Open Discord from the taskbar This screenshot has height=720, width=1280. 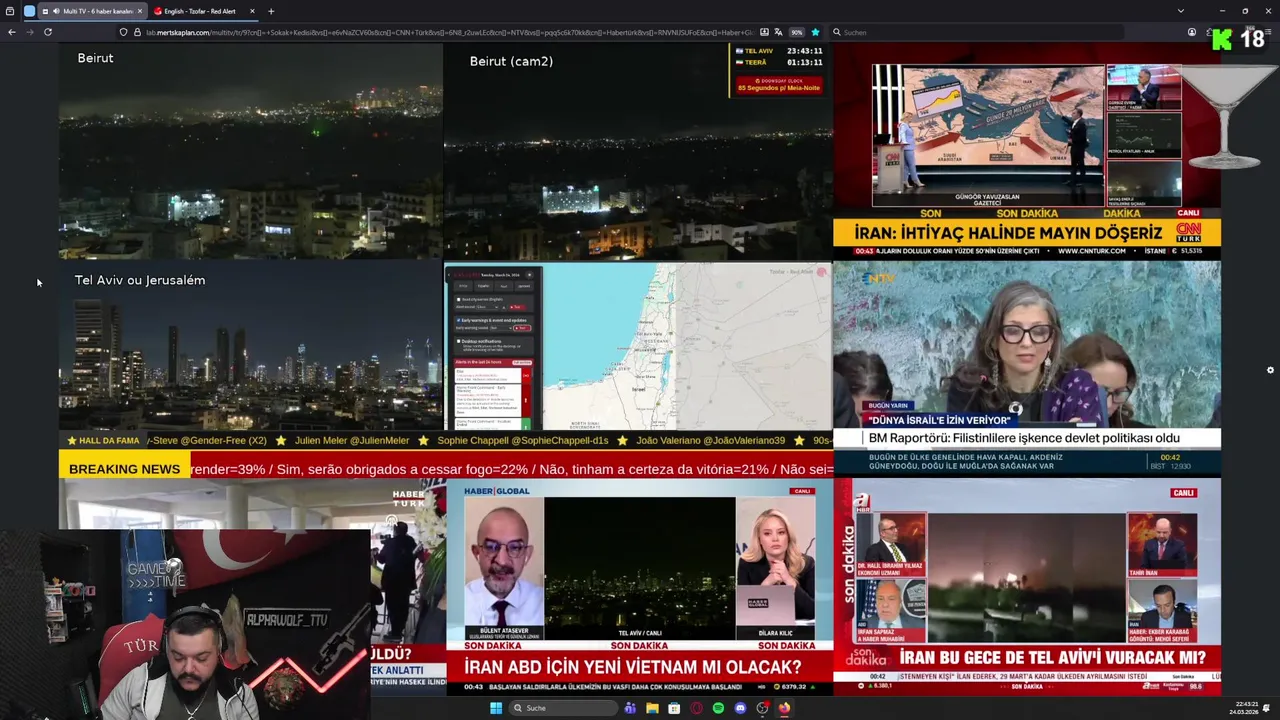[740, 708]
